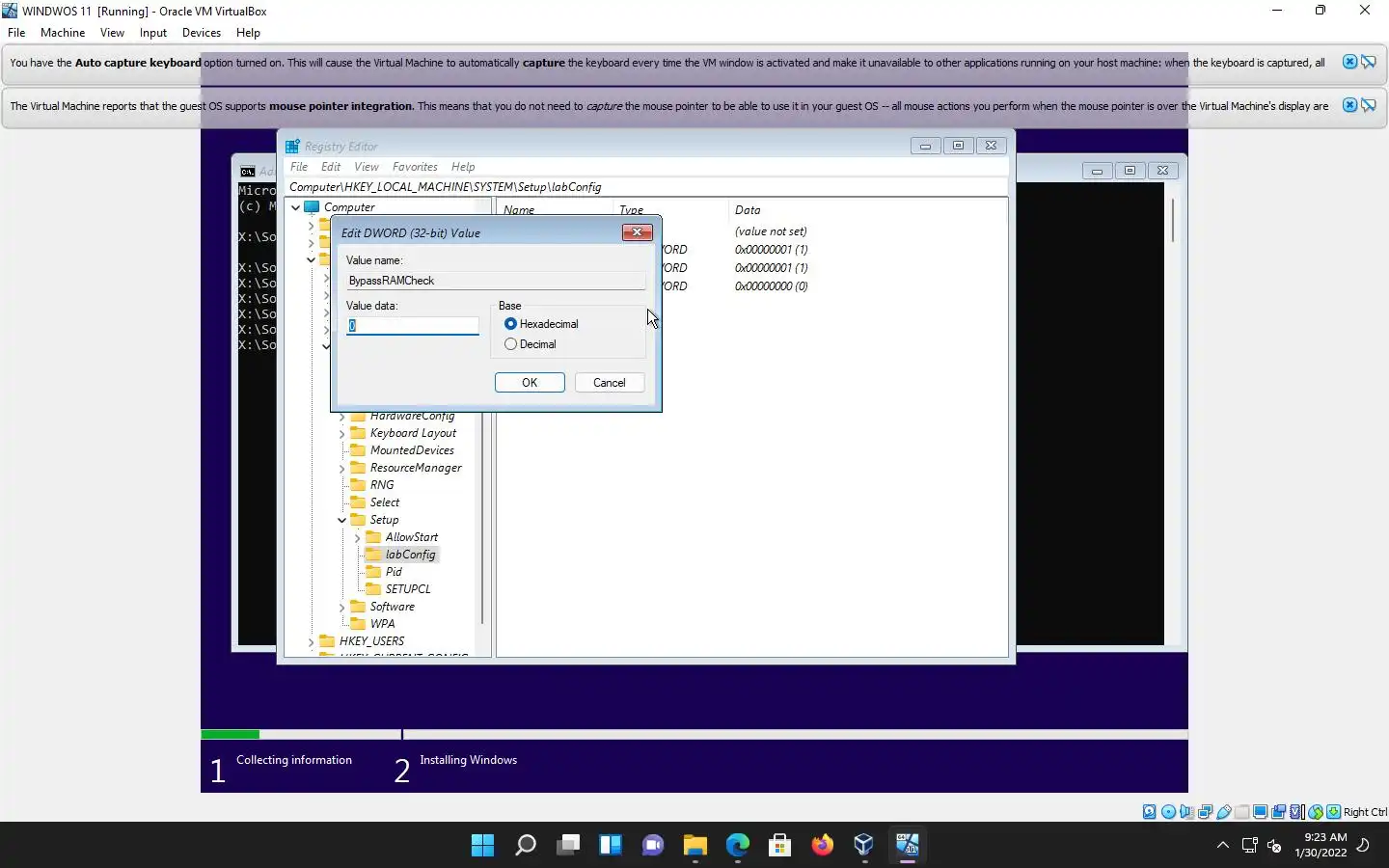The image size is (1389, 868).
Task: Suppress the mouse pointer integration message permanently
Action: pyautogui.click(x=1369, y=105)
